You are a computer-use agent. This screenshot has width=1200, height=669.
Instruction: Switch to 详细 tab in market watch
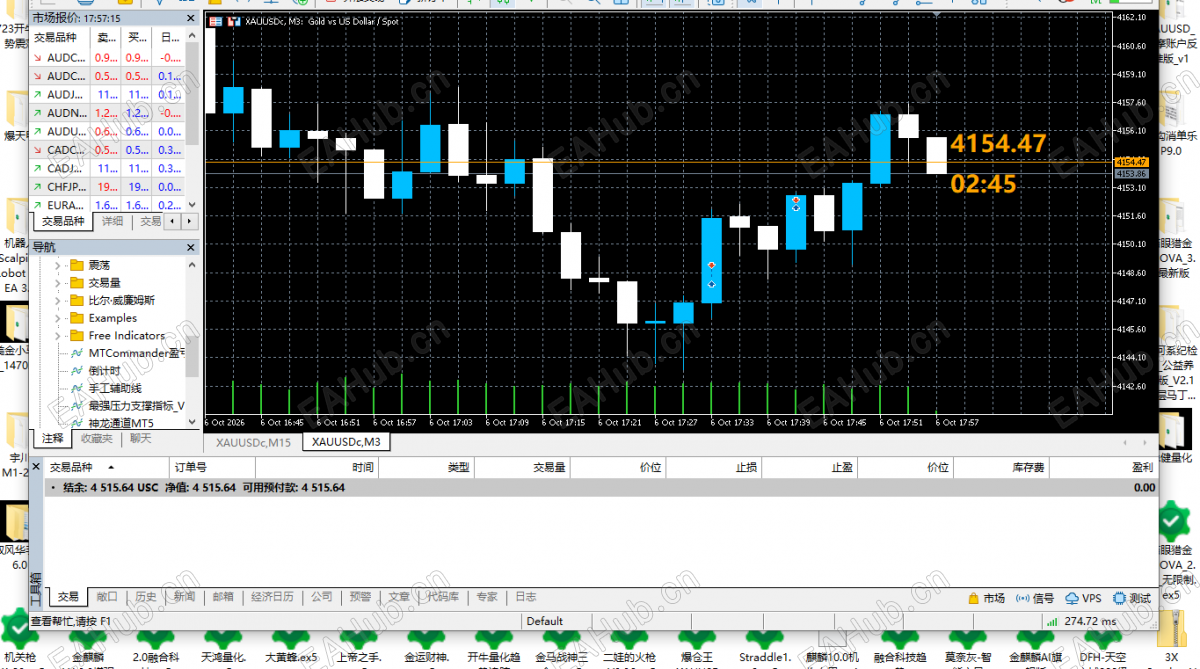click(113, 221)
